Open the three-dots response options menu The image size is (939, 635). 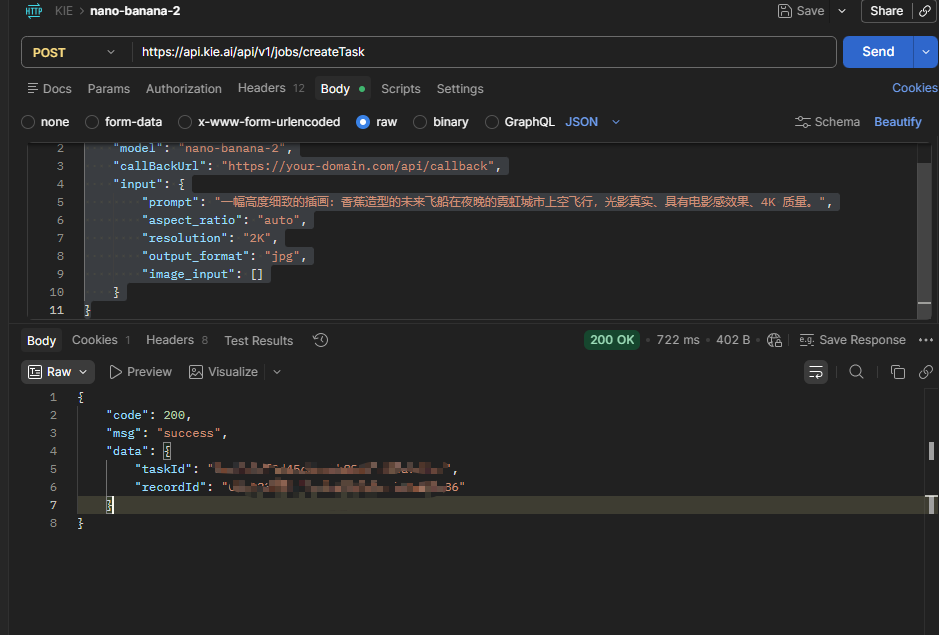[x=925, y=340]
